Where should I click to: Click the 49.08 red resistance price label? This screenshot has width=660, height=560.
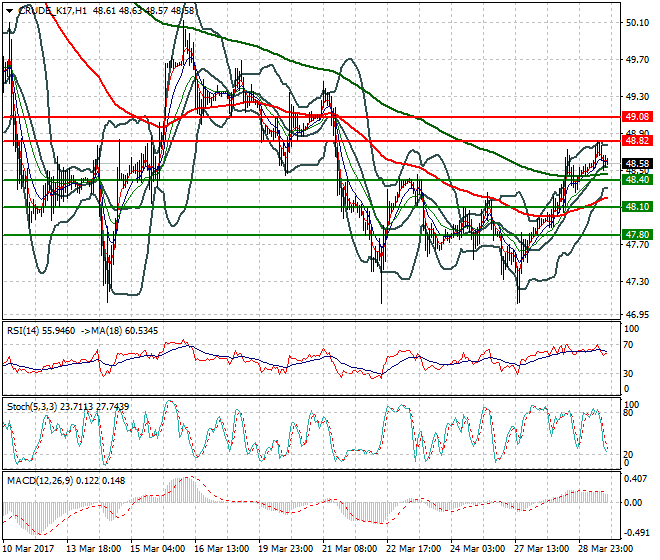click(637, 116)
